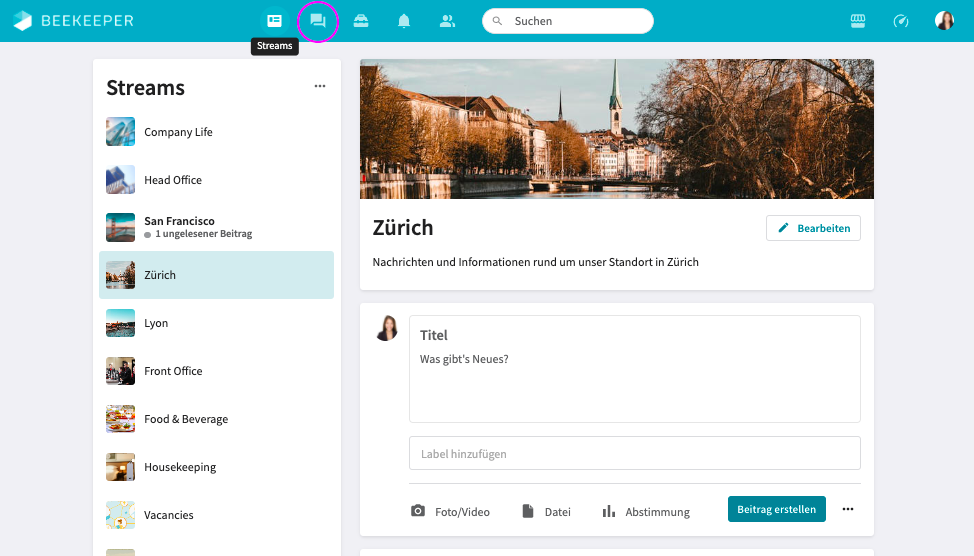The image size is (974, 556).
Task: Open the dashboard gauge icon
Action: (x=901, y=21)
